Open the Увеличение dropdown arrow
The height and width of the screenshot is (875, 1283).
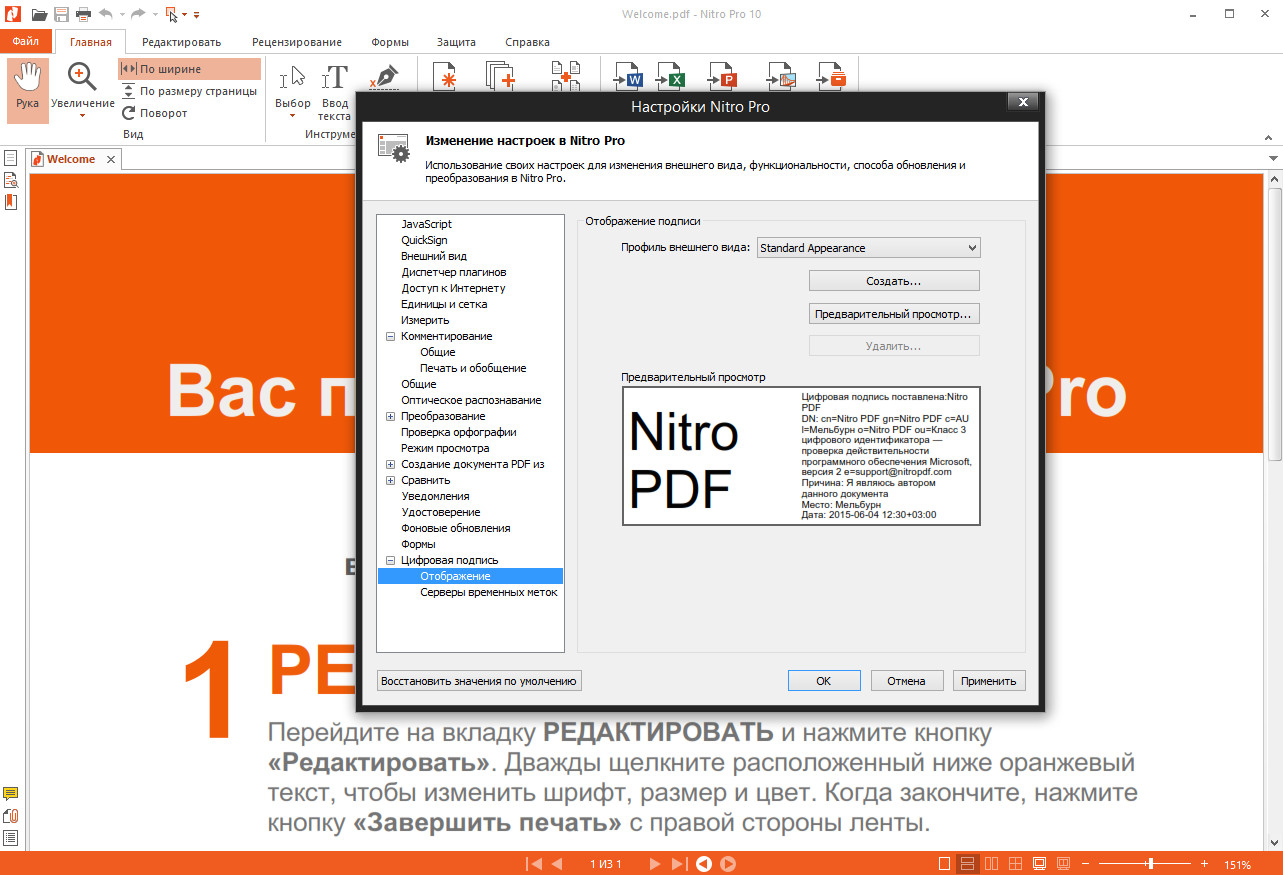[x=82, y=116]
